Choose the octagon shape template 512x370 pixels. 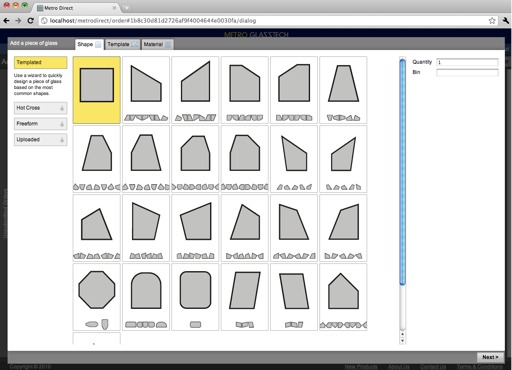coord(97,297)
